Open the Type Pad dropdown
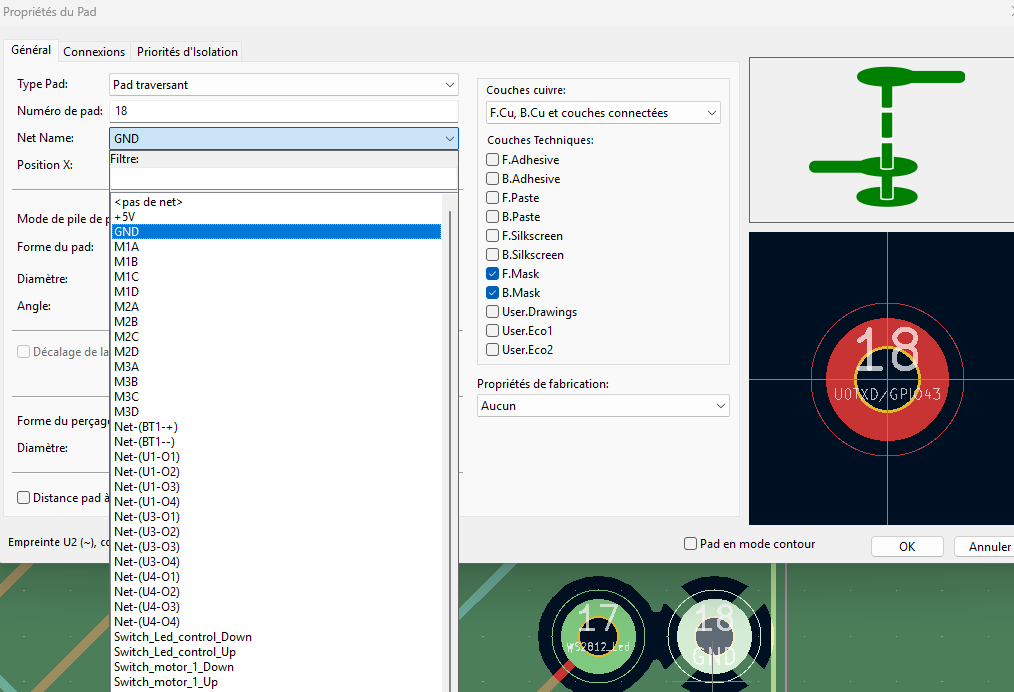Viewport: 1014px width, 692px height. tap(283, 85)
